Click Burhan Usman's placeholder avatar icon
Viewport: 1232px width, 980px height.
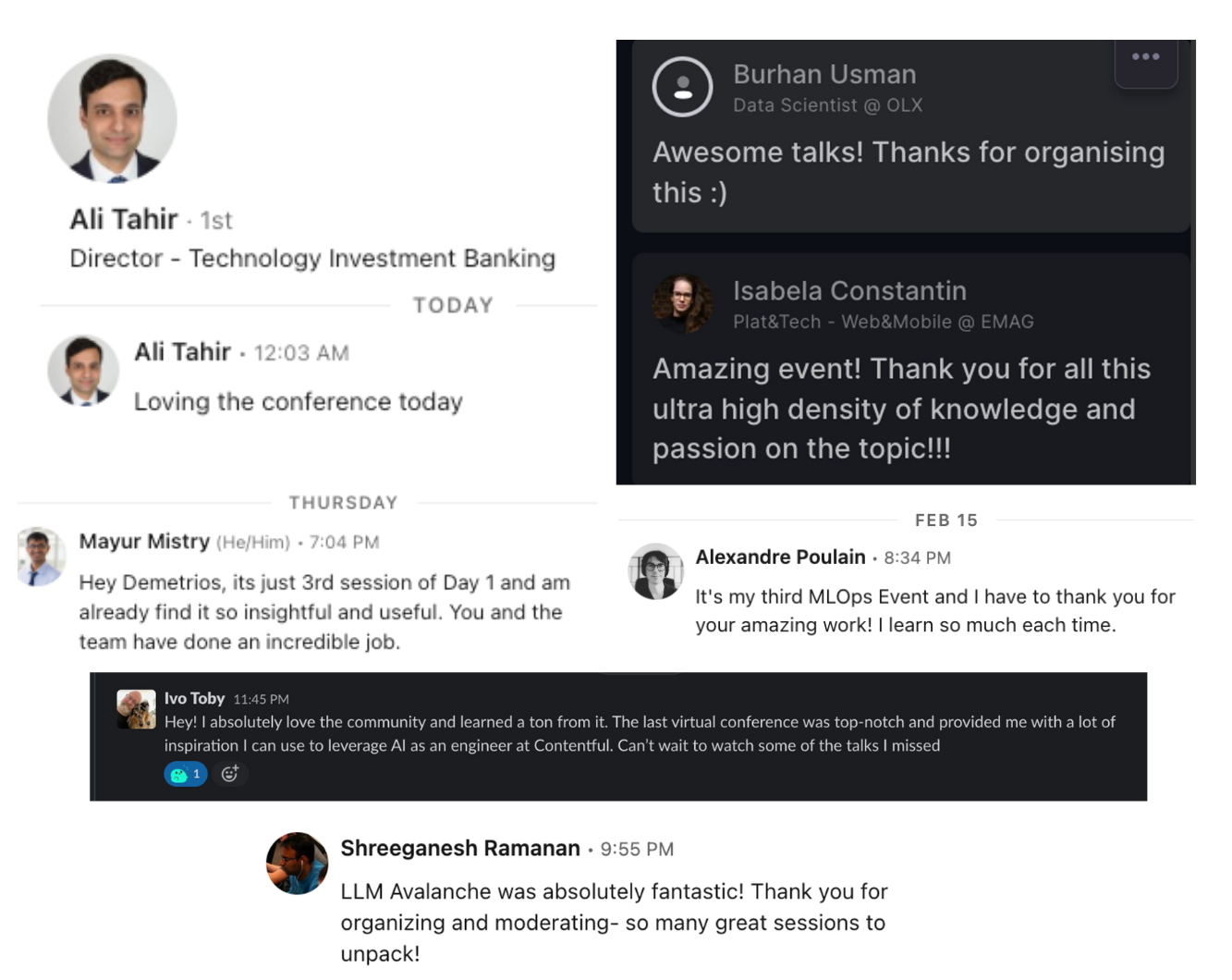(682, 87)
